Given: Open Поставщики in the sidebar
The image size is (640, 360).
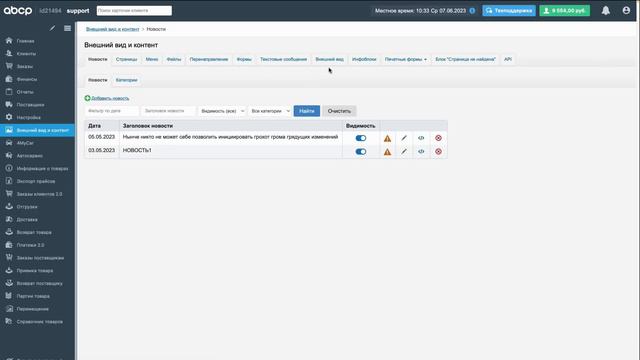Looking at the screenshot, I should [30, 104].
